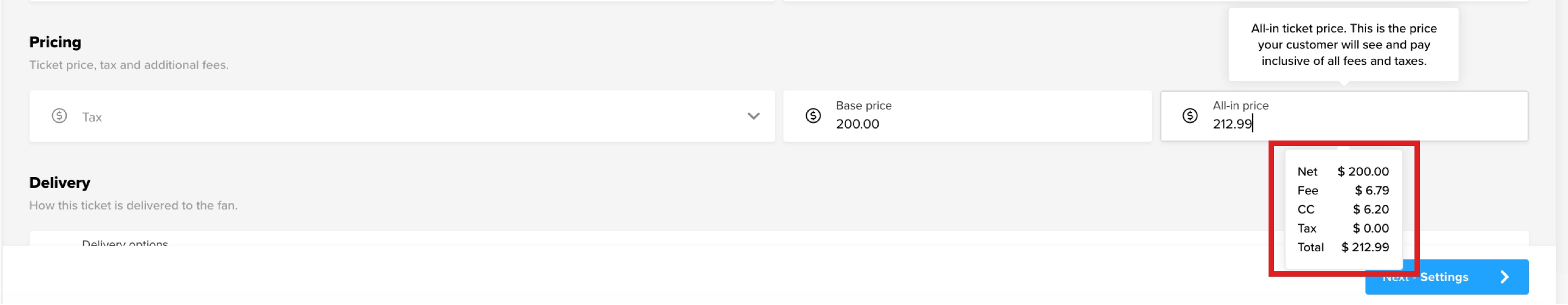Open the Tax selection combo box

click(402, 116)
